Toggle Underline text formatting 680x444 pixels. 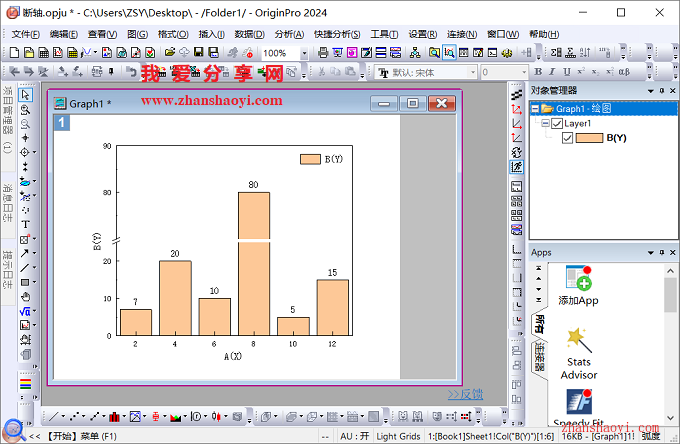[566, 72]
